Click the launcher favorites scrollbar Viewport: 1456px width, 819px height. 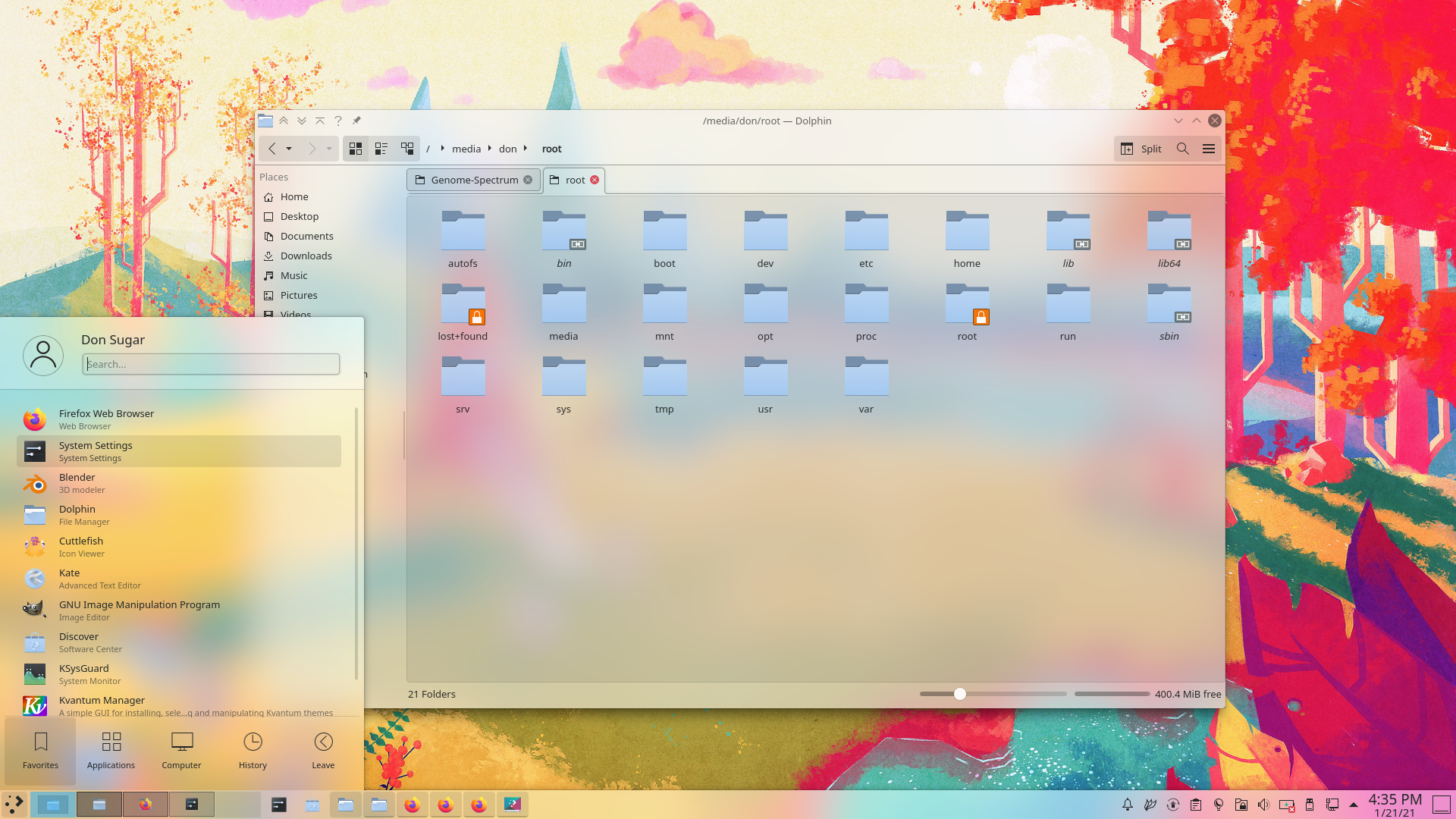coord(356,544)
